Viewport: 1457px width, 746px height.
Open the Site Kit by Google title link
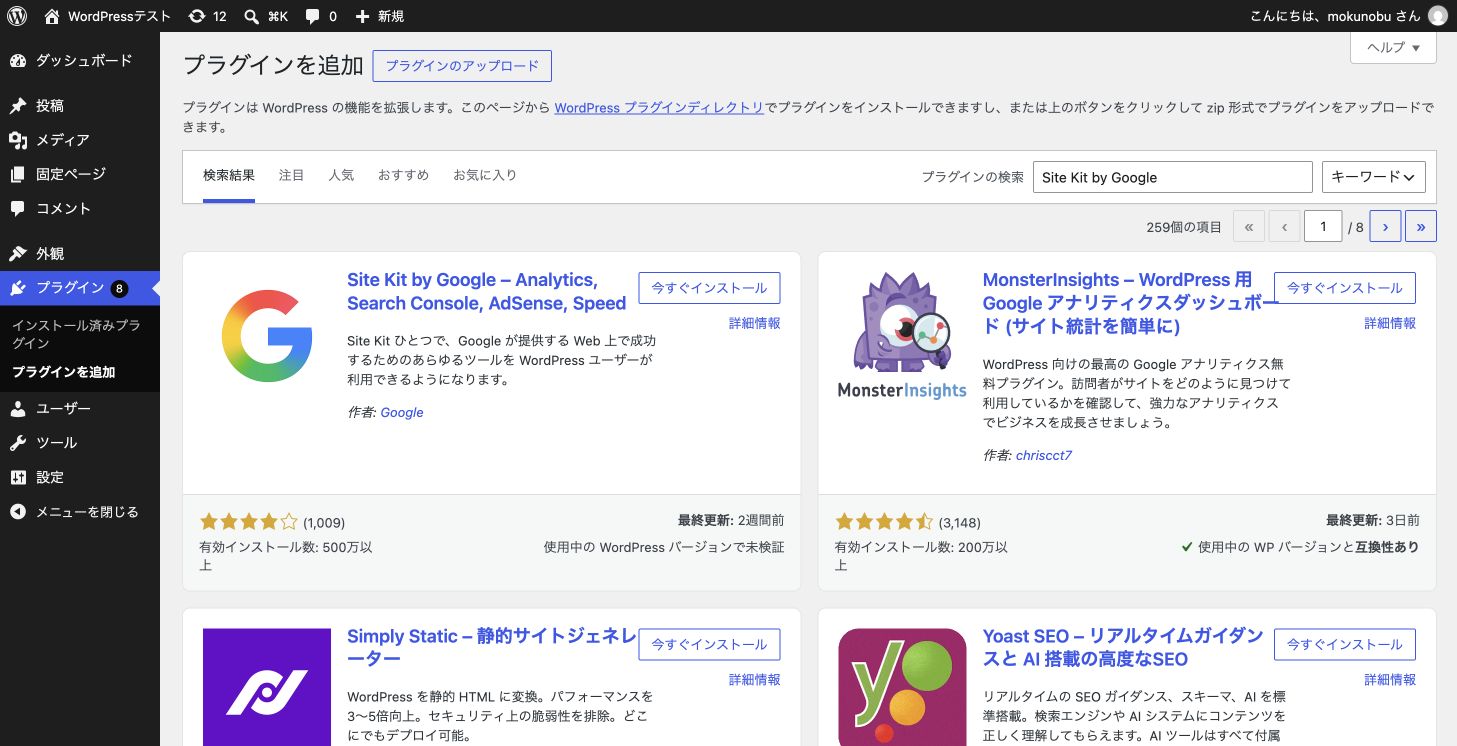pyautogui.click(x=487, y=291)
